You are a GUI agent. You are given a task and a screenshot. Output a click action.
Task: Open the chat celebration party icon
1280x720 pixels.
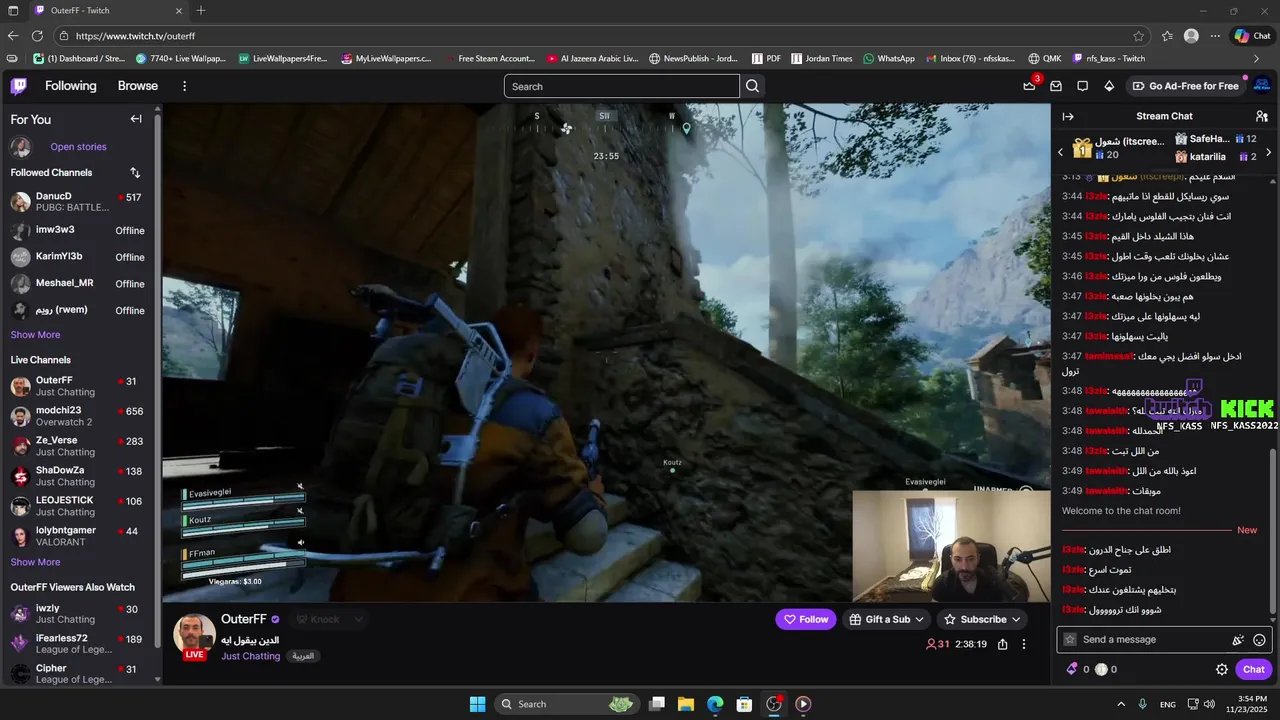(x=1237, y=640)
